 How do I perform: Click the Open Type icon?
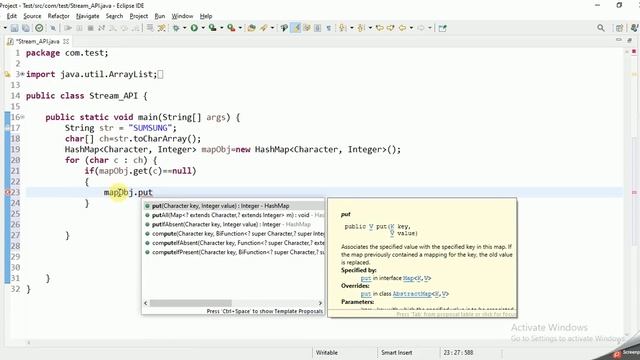point(251,28)
